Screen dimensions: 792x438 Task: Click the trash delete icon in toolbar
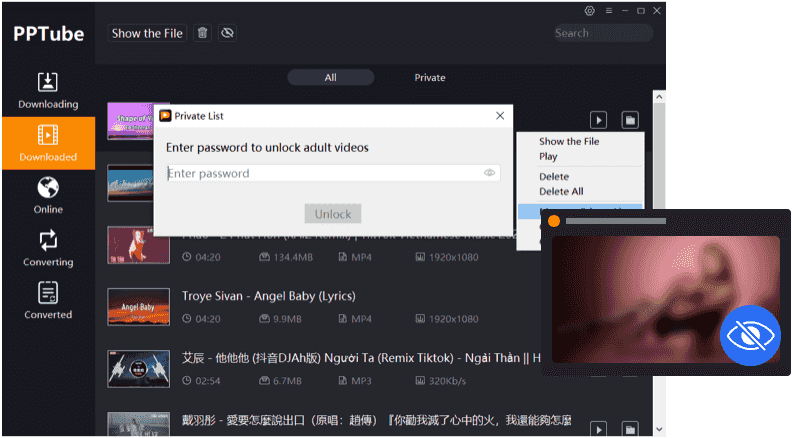click(x=202, y=33)
